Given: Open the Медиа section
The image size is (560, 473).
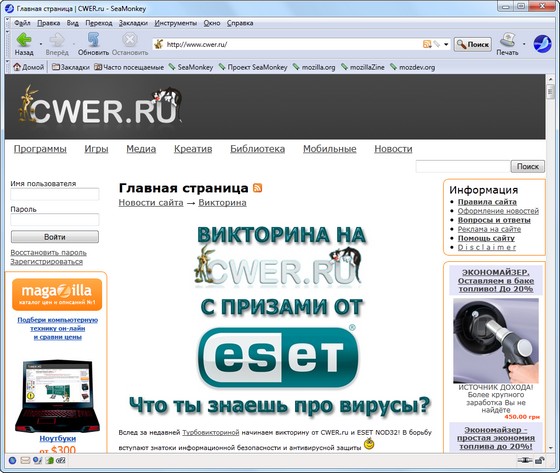Looking at the screenshot, I should tap(141, 149).
